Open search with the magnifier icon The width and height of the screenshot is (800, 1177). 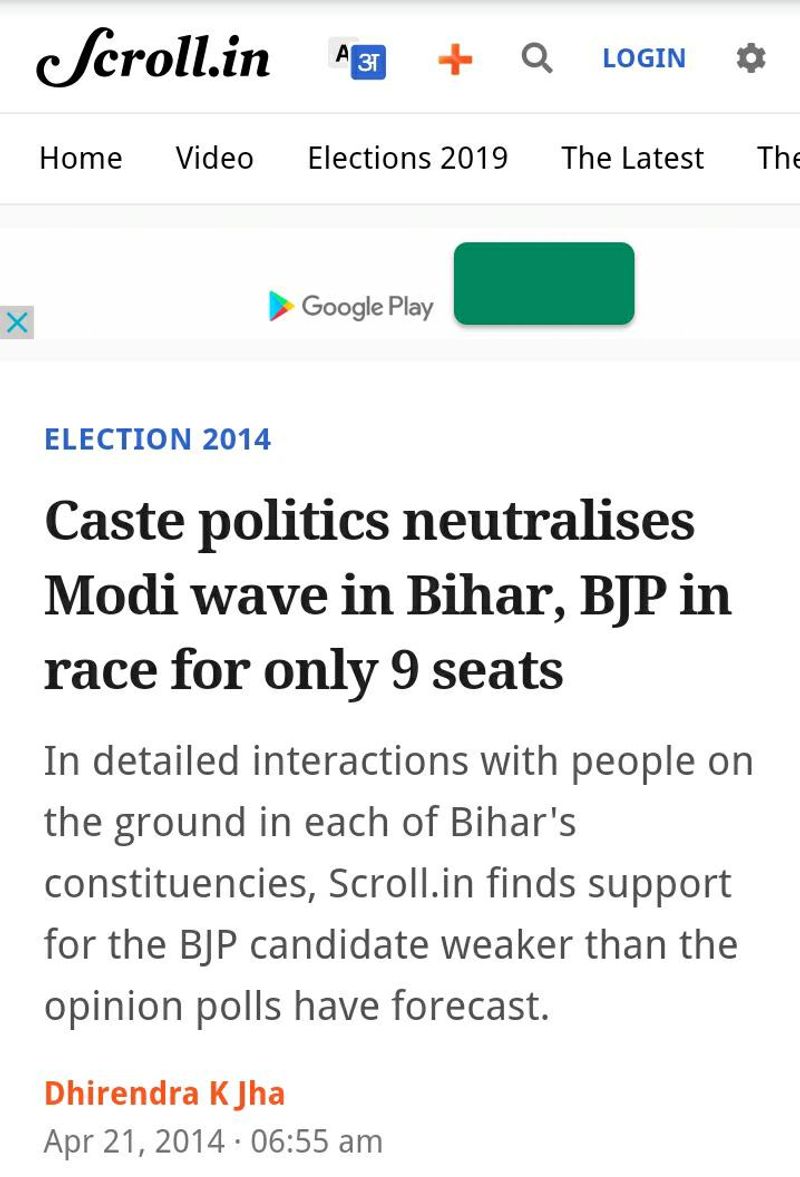click(x=537, y=59)
